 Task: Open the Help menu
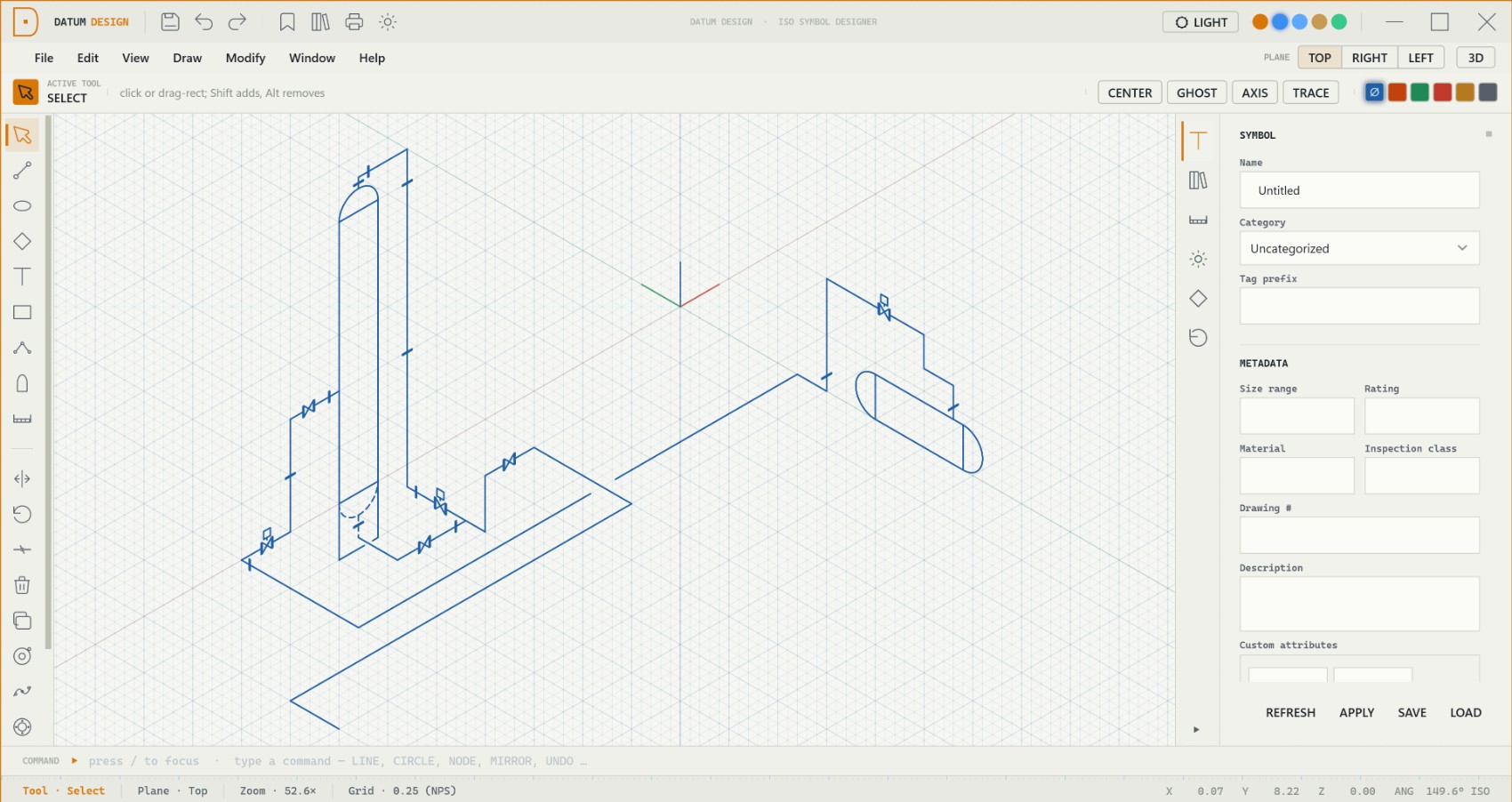tap(372, 58)
